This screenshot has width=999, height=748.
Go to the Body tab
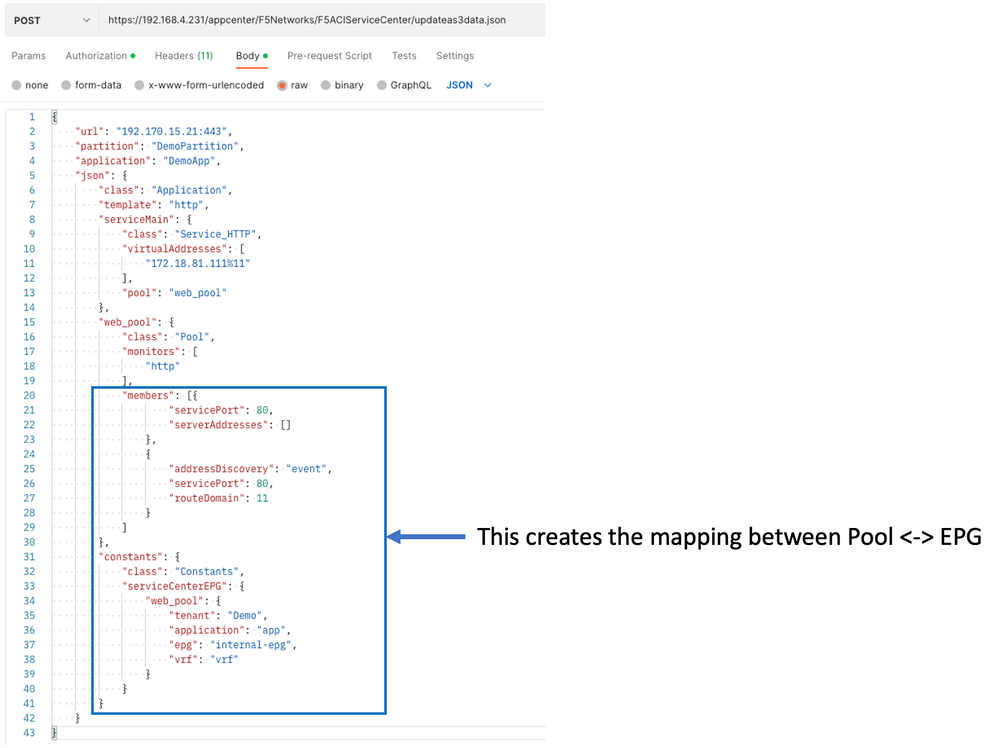247,56
